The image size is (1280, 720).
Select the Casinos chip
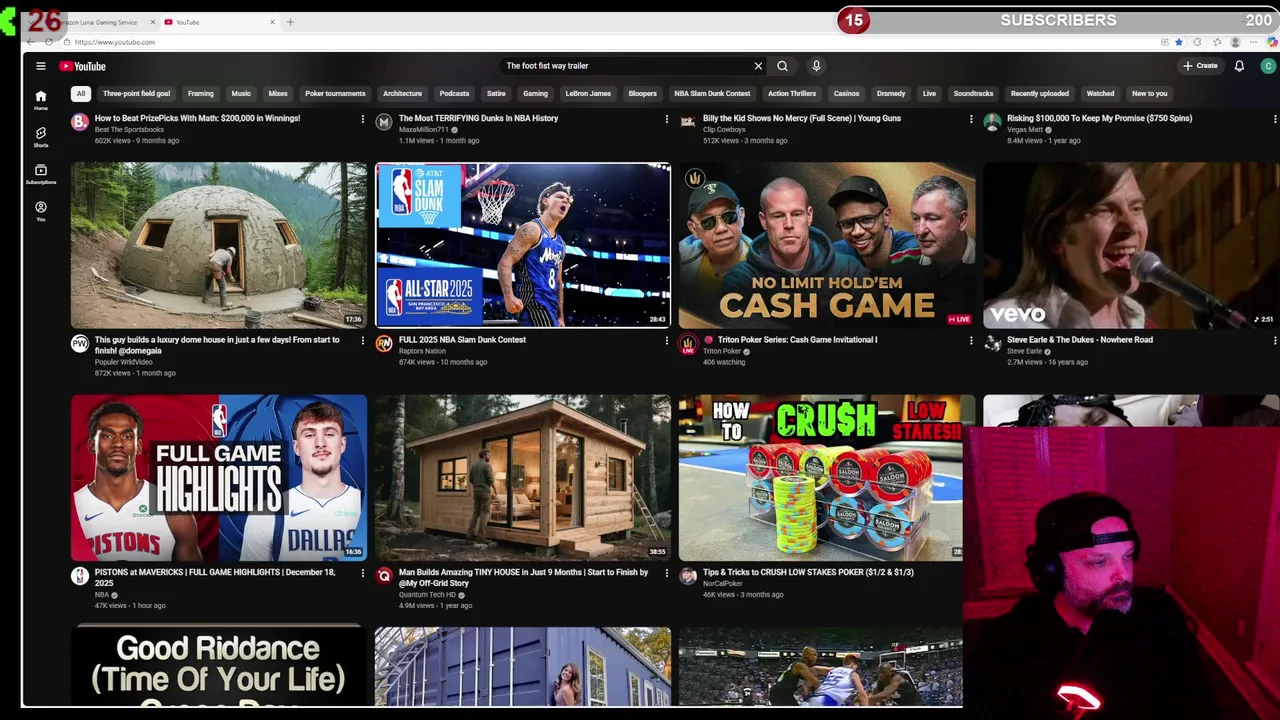tap(846, 94)
